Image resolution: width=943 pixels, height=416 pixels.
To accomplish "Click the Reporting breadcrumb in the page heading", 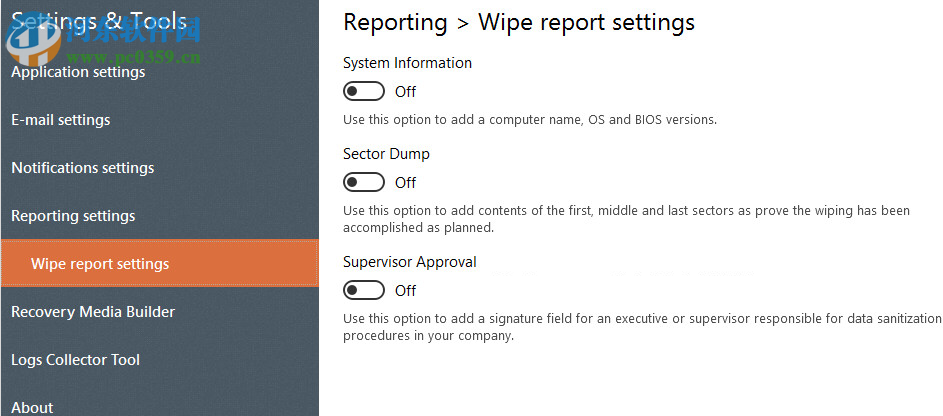I will click(395, 22).
